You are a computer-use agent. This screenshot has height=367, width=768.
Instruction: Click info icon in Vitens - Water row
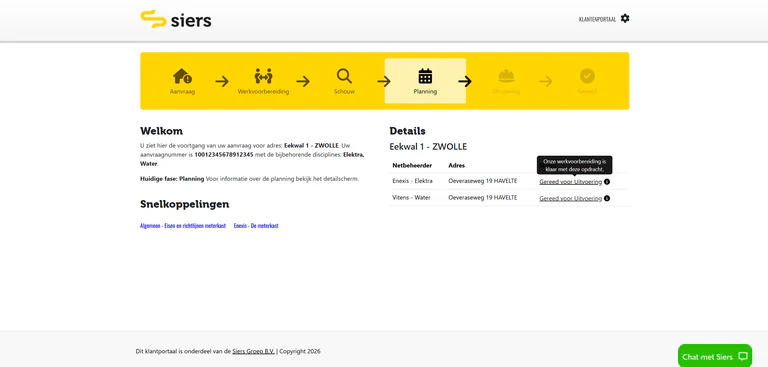tap(607, 198)
